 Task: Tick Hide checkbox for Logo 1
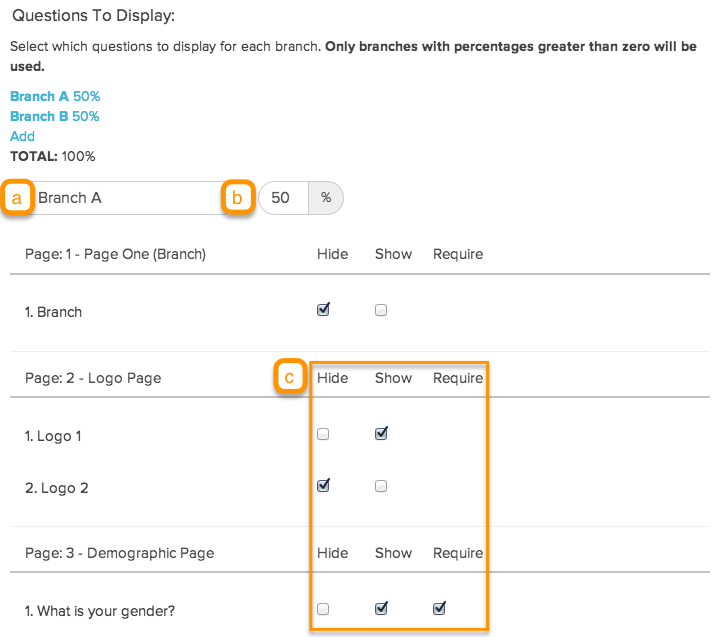pyautogui.click(x=322, y=435)
